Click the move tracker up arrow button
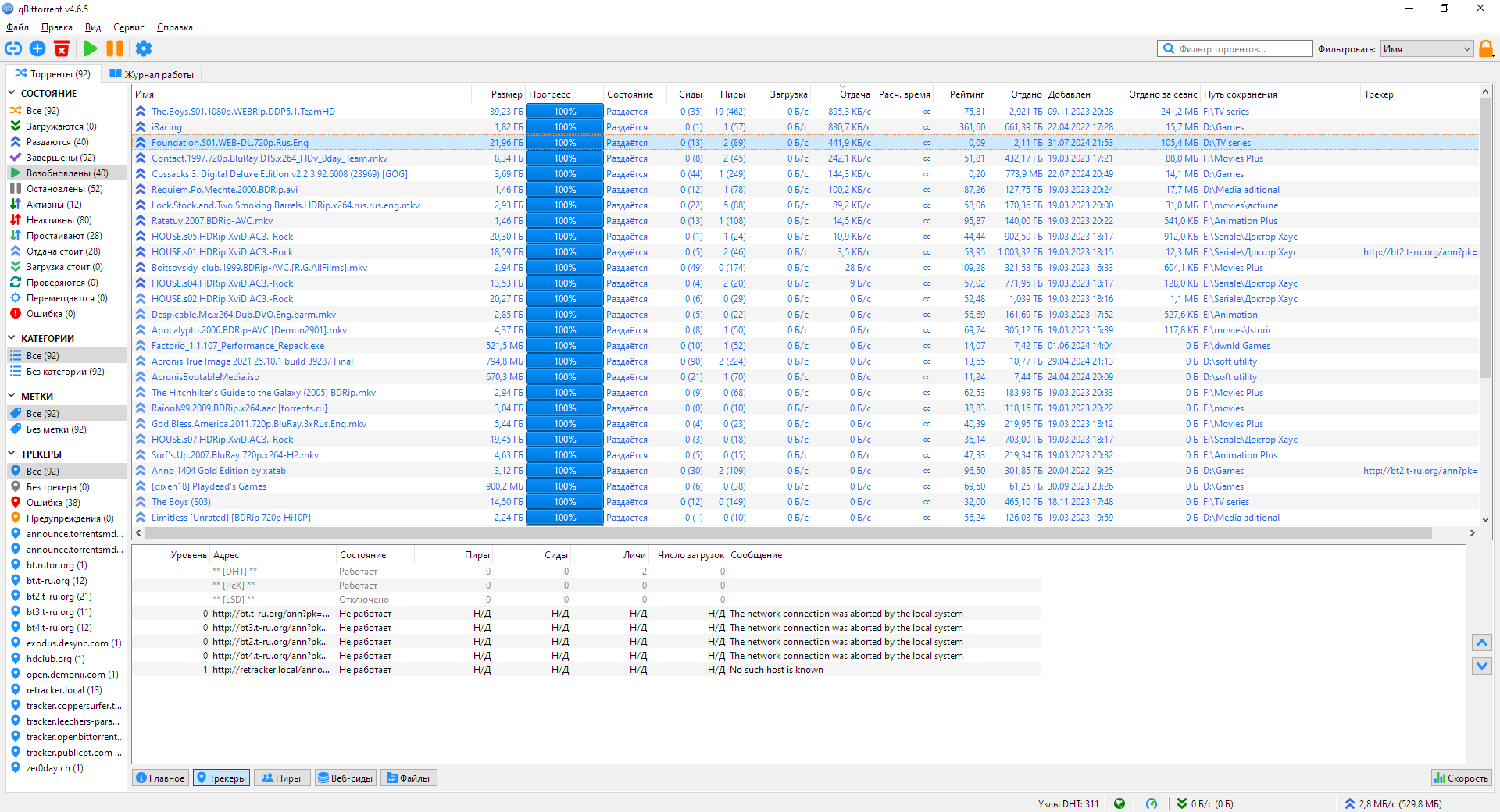This screenshot has height=812, width=1500. point(1482,643)
